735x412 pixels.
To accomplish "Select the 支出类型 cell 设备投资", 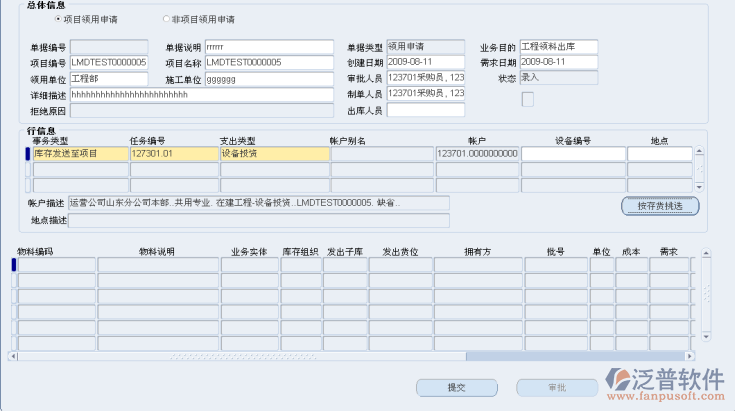I will [275, 154].
